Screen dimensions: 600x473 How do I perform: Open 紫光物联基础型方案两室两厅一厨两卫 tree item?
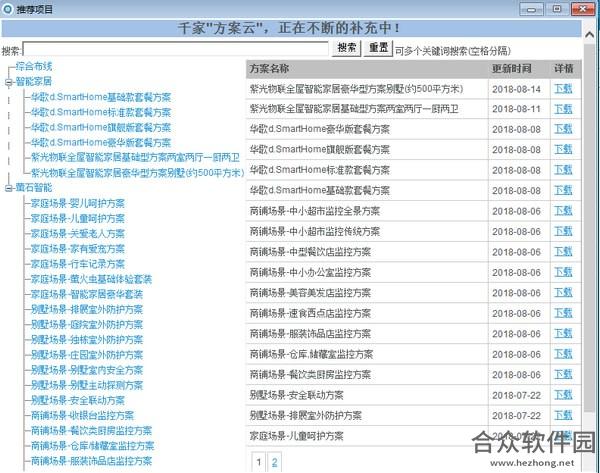pyautogui.click(x=135, y=158)
